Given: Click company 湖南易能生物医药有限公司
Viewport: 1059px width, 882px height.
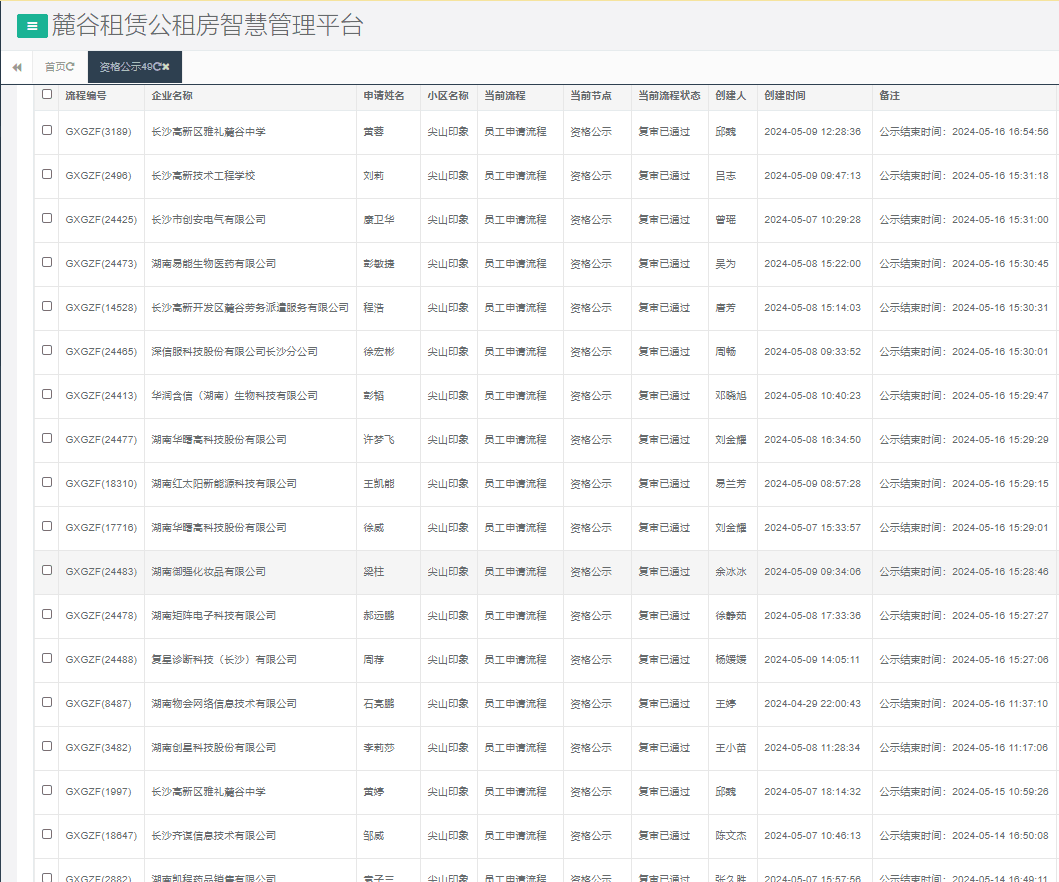Looking at the screenshot, I should pos(213,264).
